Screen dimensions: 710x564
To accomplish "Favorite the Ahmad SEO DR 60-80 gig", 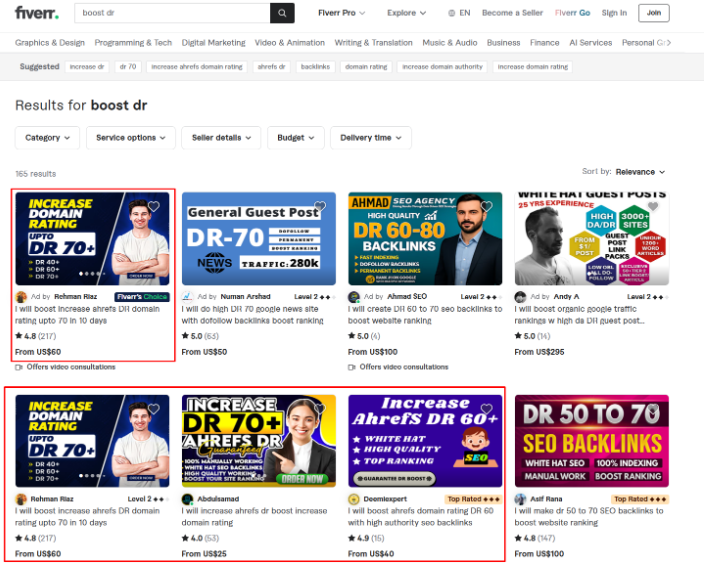I will tap(486, 207).
